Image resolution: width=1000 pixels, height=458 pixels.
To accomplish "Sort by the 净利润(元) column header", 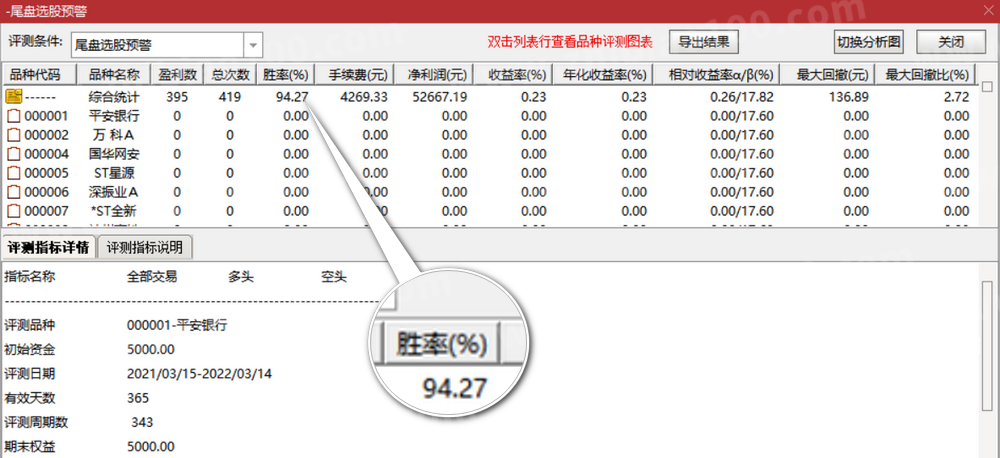I will point(436,75).
